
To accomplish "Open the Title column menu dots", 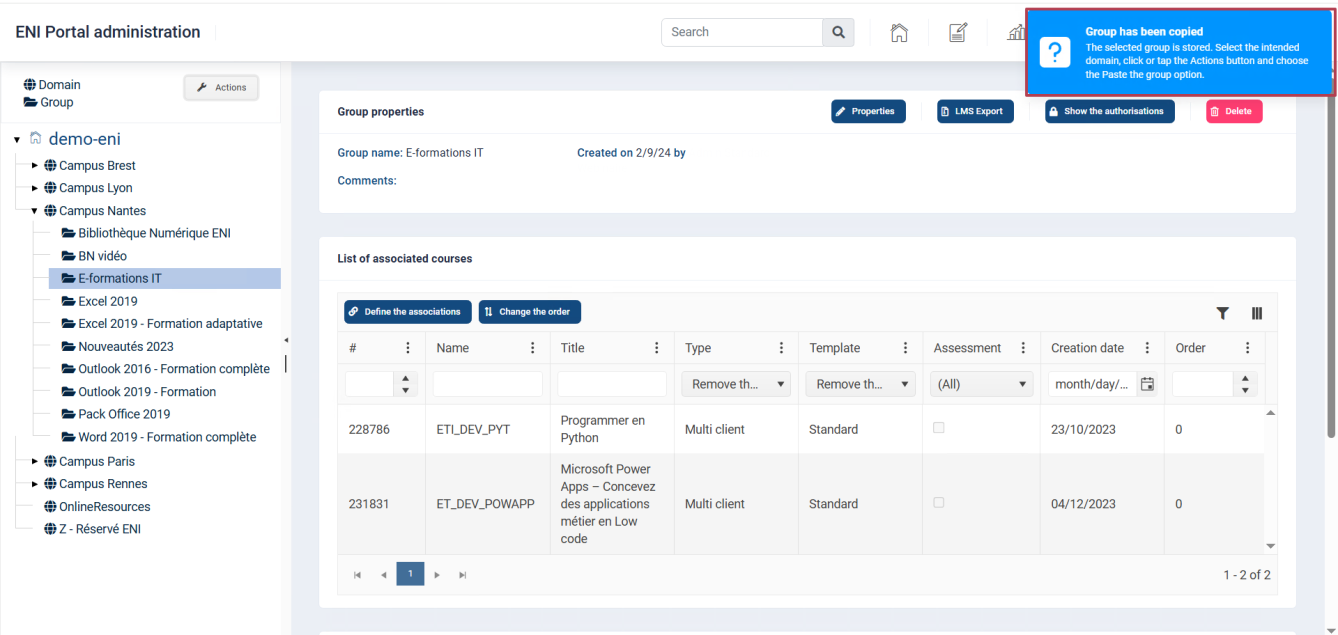I will click(x=656, y=348).
